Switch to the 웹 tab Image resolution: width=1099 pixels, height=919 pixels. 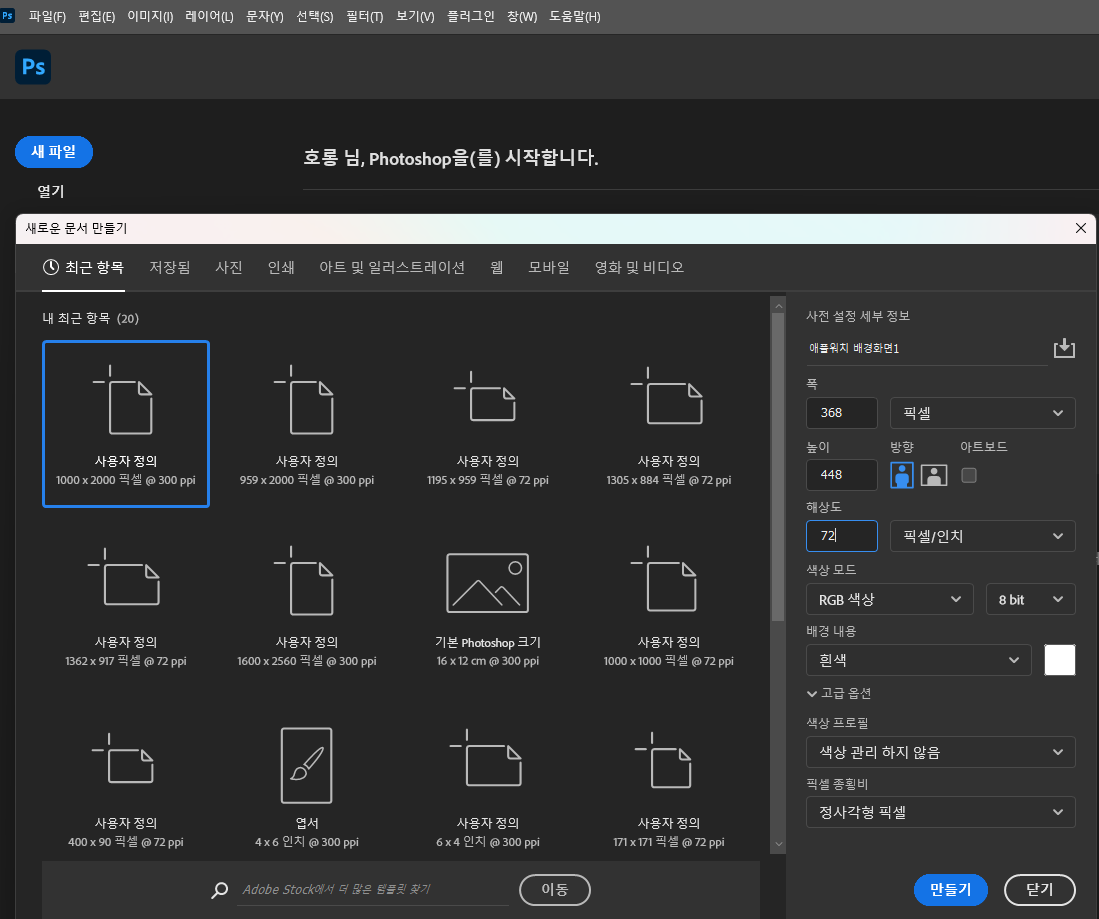coord(496,267)
